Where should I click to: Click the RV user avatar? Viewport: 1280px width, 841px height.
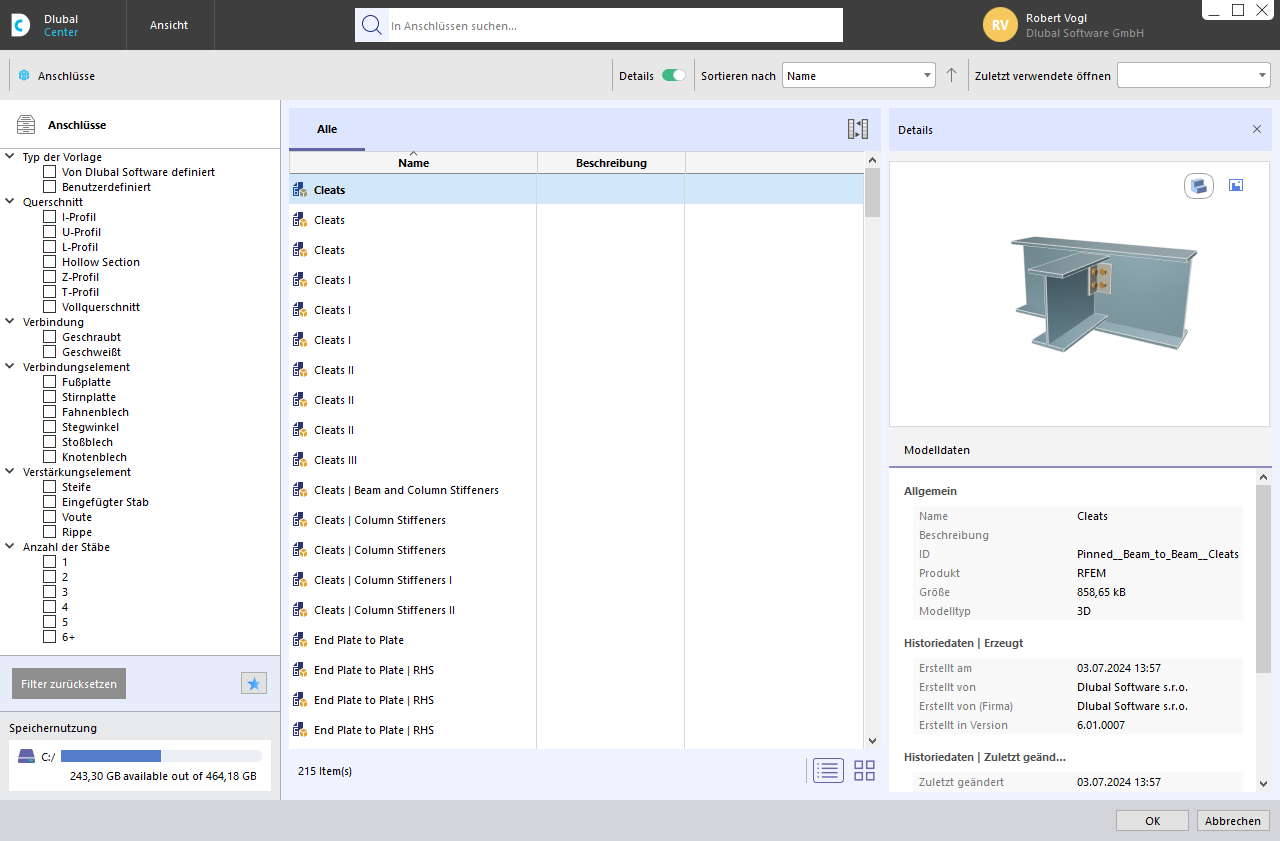tap(1000, 25)
